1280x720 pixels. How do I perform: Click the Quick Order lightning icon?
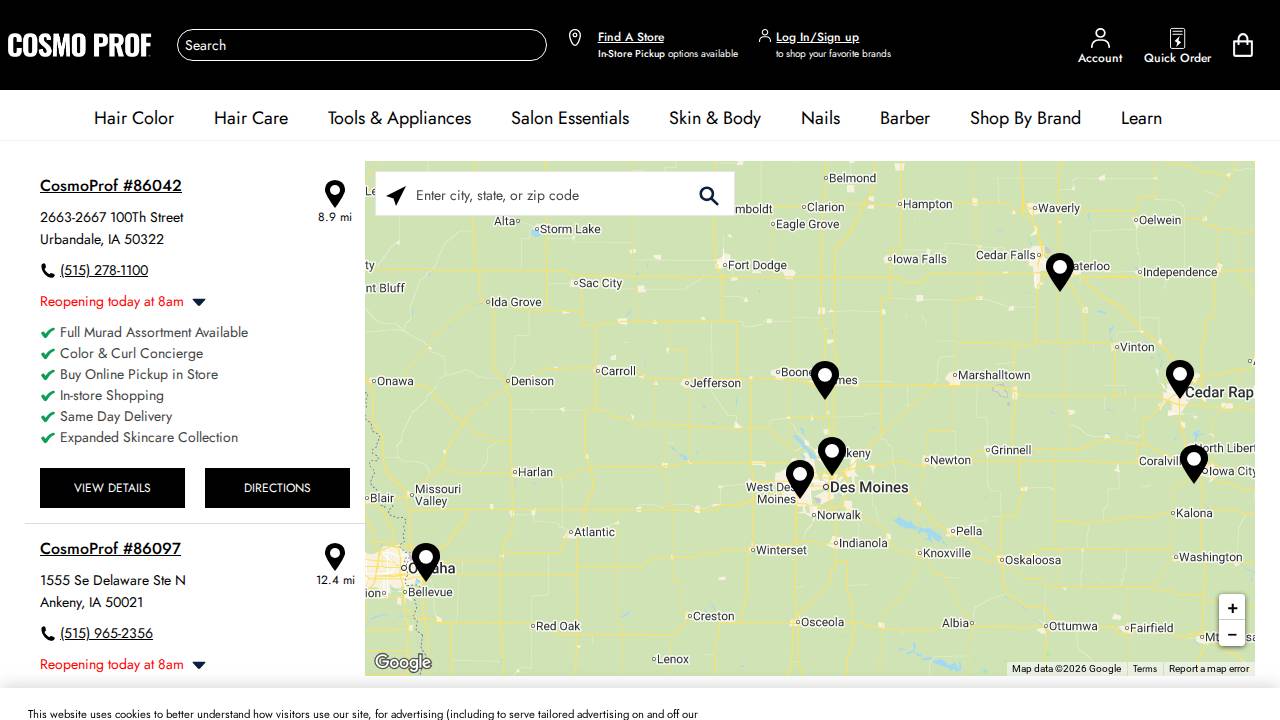(1177, 38)
